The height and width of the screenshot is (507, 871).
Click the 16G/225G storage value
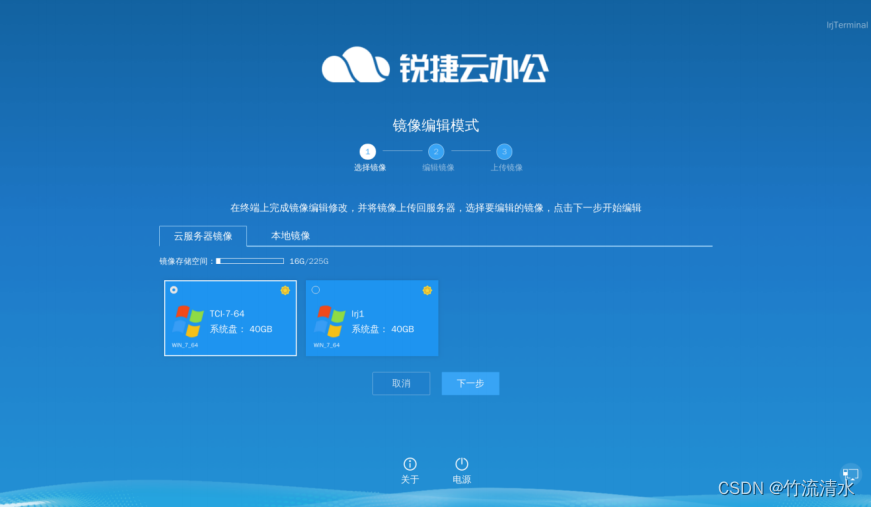(x=309, y=261)
